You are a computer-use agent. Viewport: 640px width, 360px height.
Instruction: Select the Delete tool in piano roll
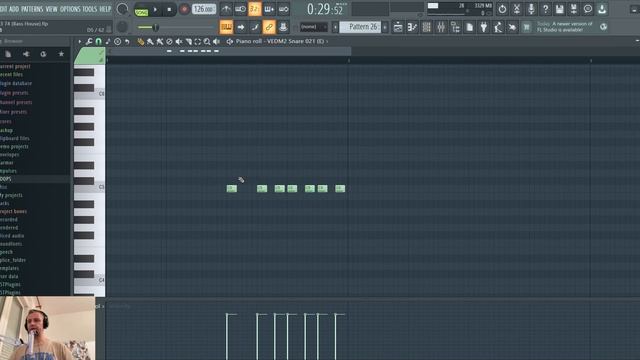[x=169, y=41]
